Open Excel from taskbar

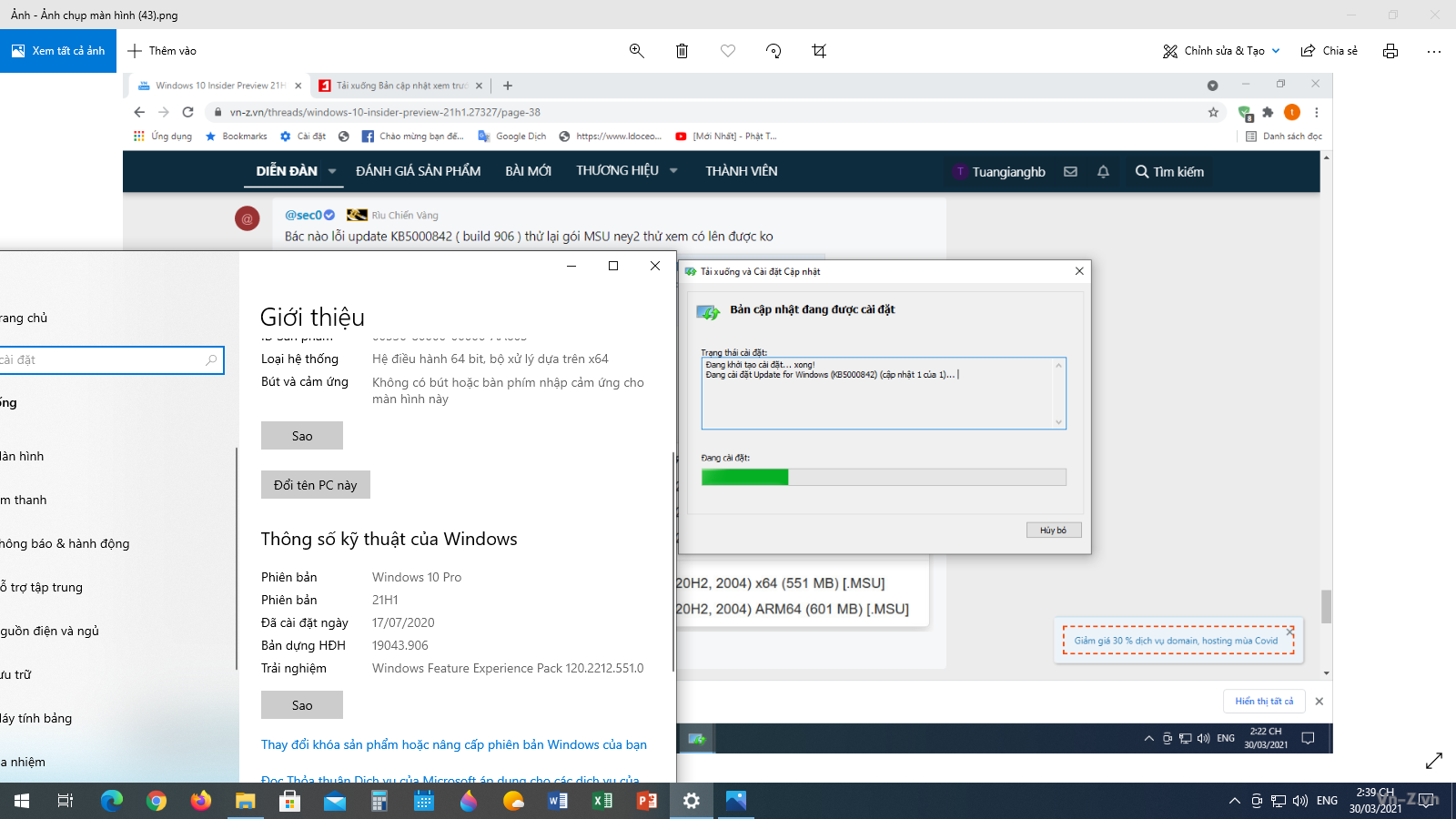[602, 801]
